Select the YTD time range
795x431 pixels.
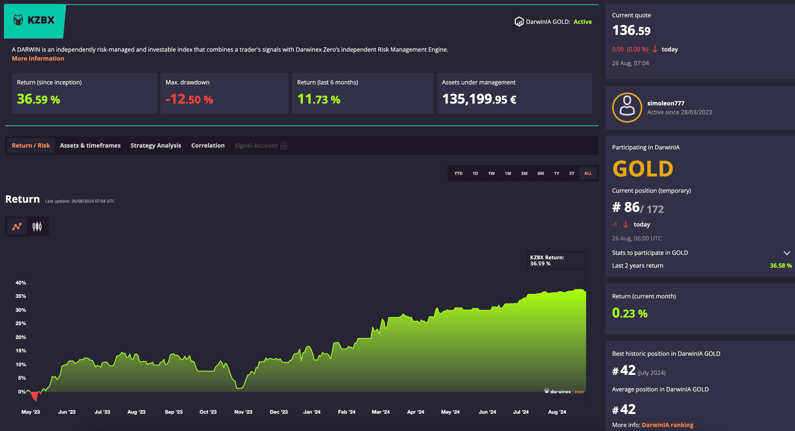tap(458, 173)
